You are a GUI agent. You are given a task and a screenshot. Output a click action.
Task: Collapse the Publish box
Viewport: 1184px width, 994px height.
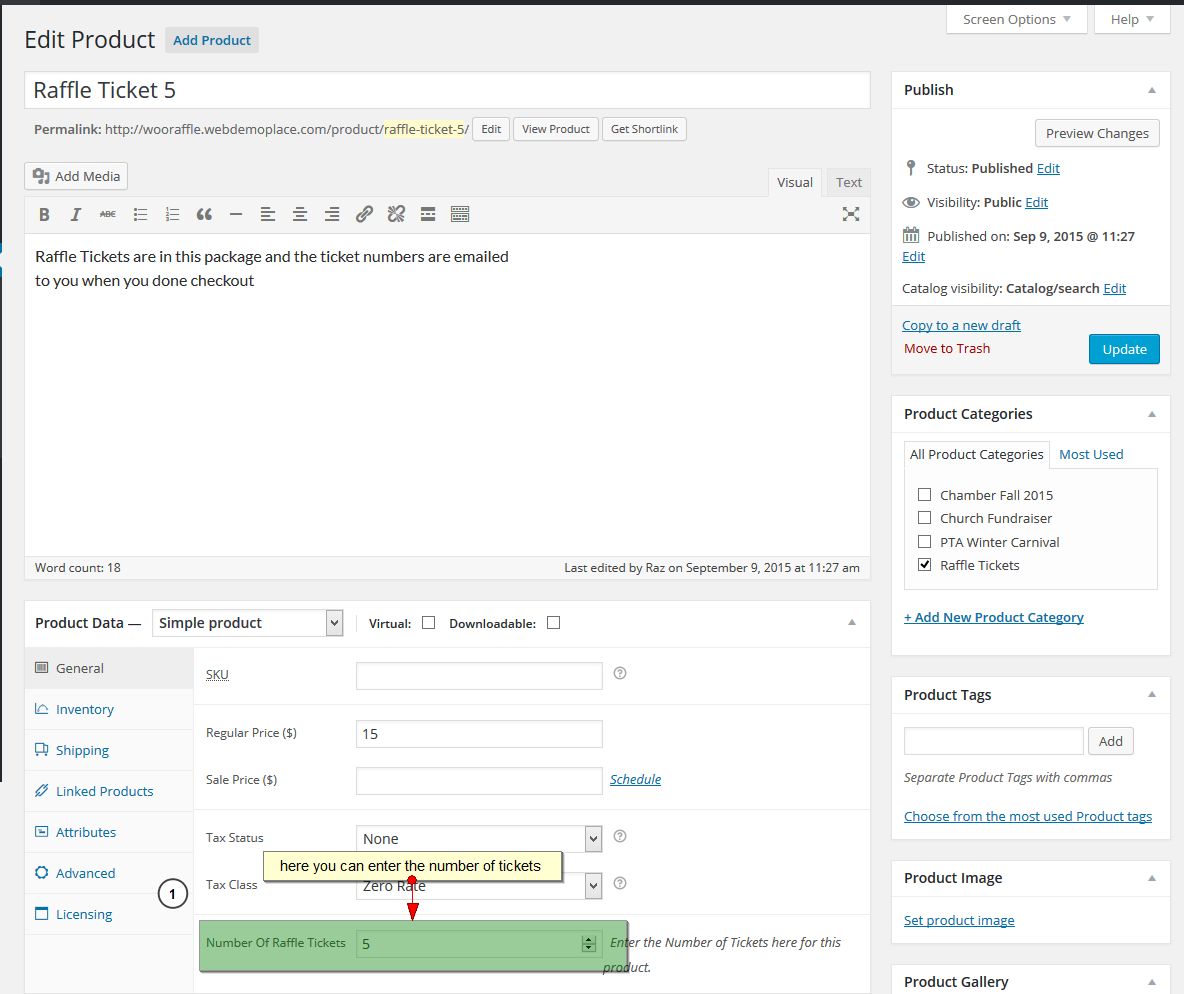pyautogui.click(x=1152, y=91)
